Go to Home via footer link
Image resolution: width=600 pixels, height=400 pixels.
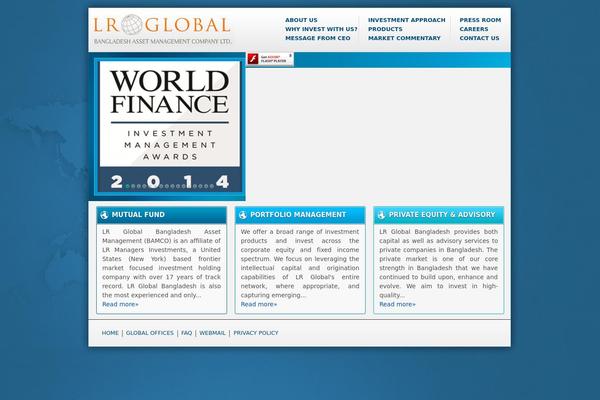[x=110, y=333]
